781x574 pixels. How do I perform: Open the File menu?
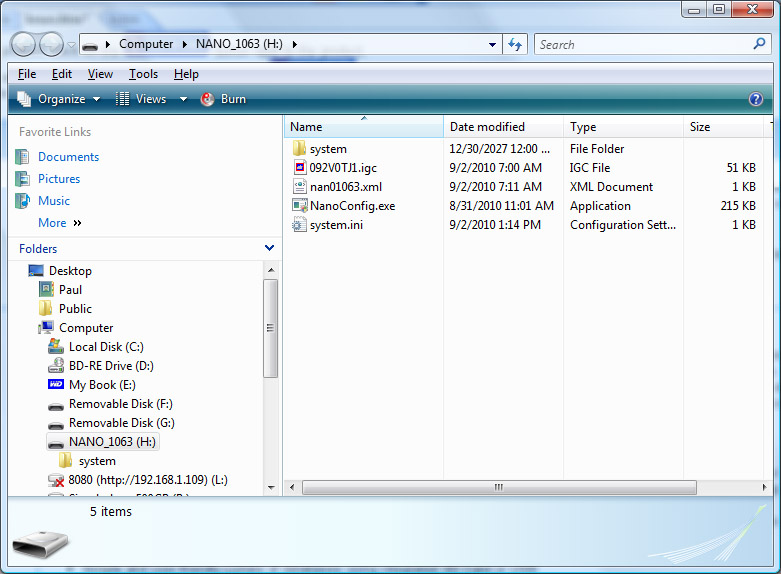pos(27,74)
